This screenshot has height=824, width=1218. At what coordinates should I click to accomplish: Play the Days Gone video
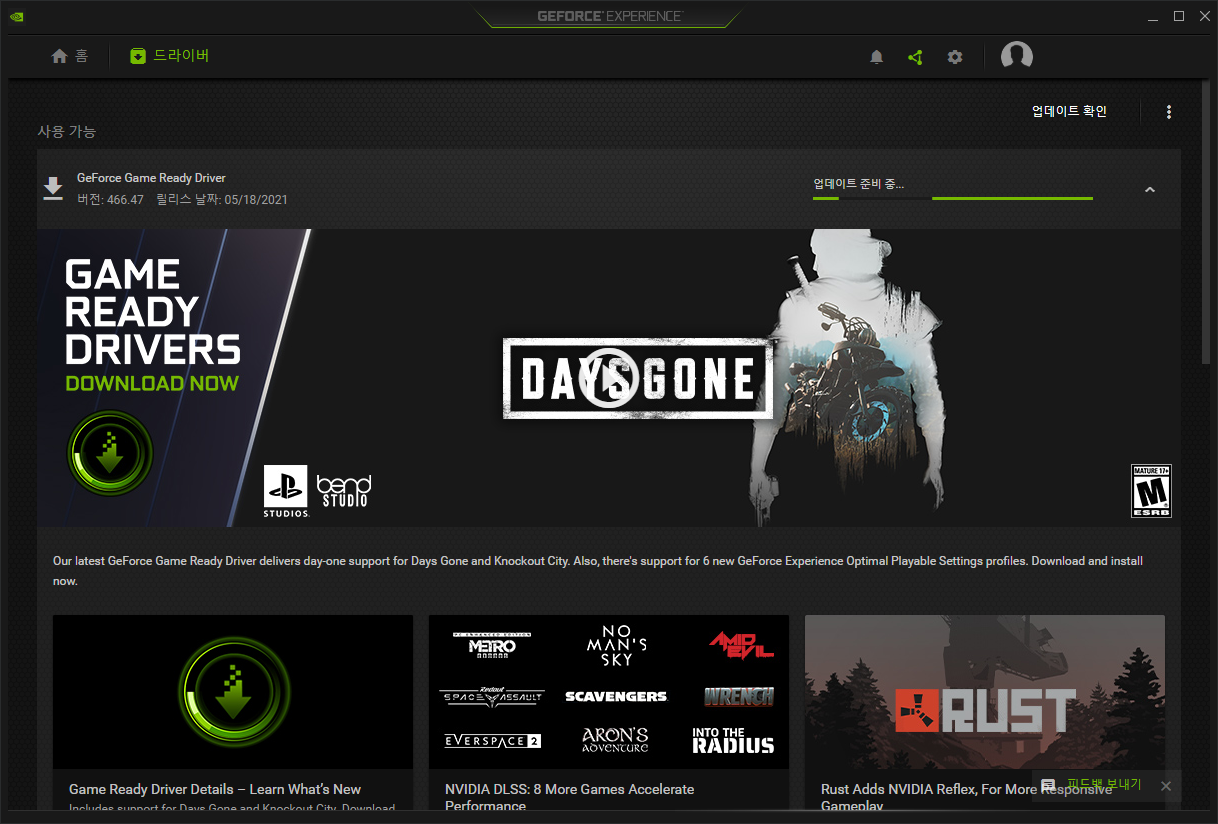point(608,378)
